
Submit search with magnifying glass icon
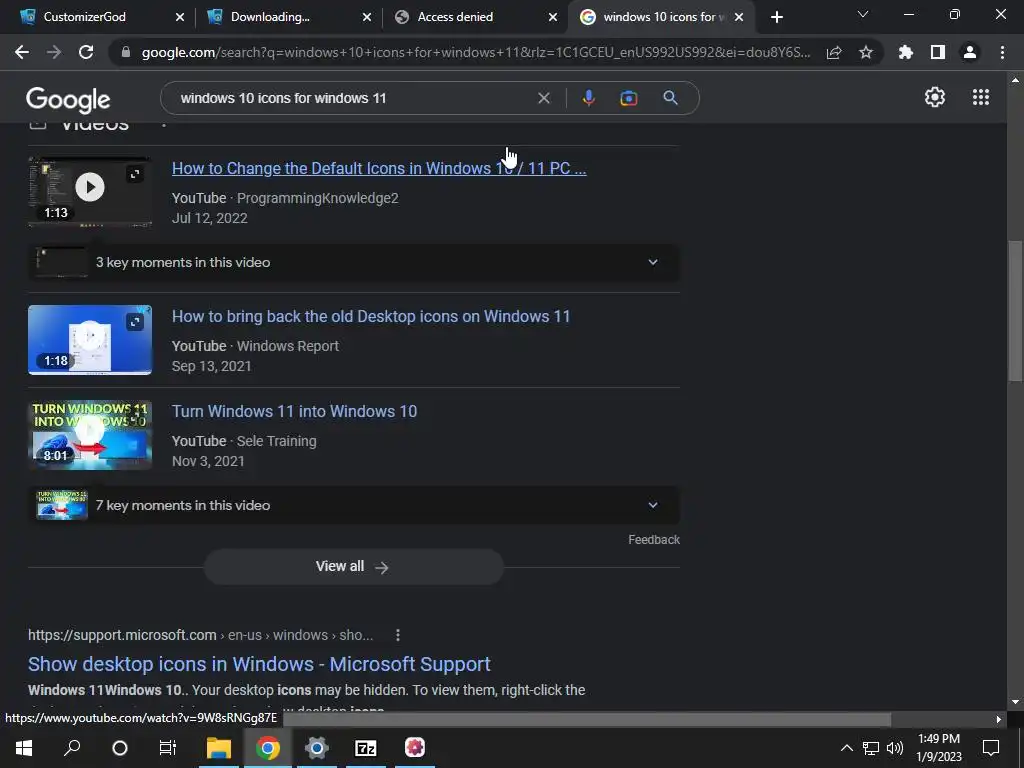[670, 98]
